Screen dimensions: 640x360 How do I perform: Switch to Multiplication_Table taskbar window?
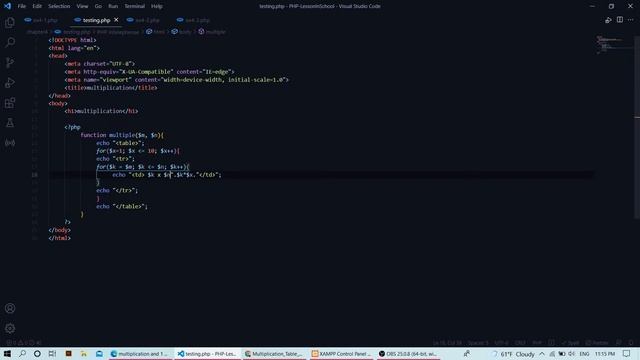click(274, 354)
